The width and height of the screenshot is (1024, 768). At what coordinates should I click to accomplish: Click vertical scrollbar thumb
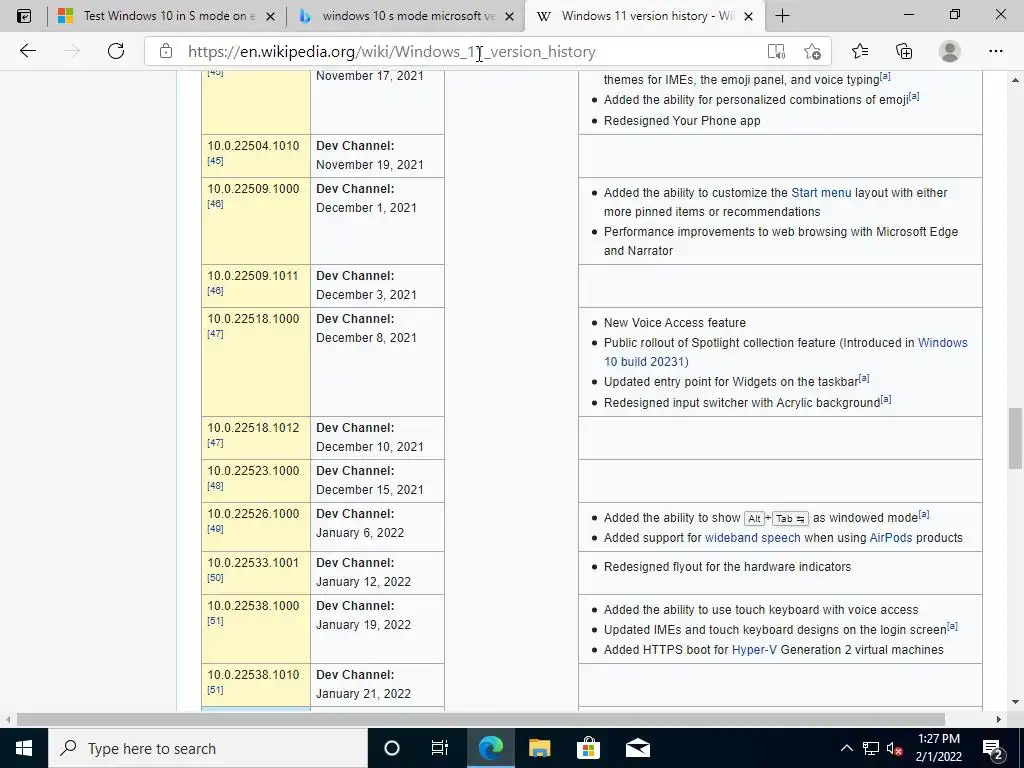(1015, 438)
